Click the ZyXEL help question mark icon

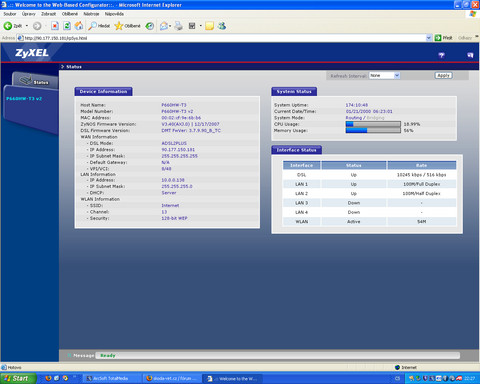point(441,55)
